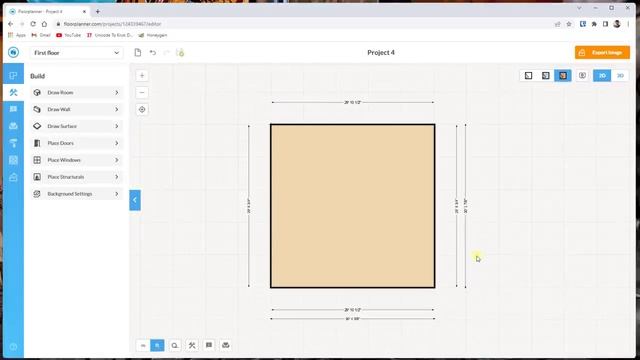This screenshot has height=360, width=640.
Task: Open the search tool in bottom toolbar
Action: click(175, 345)
